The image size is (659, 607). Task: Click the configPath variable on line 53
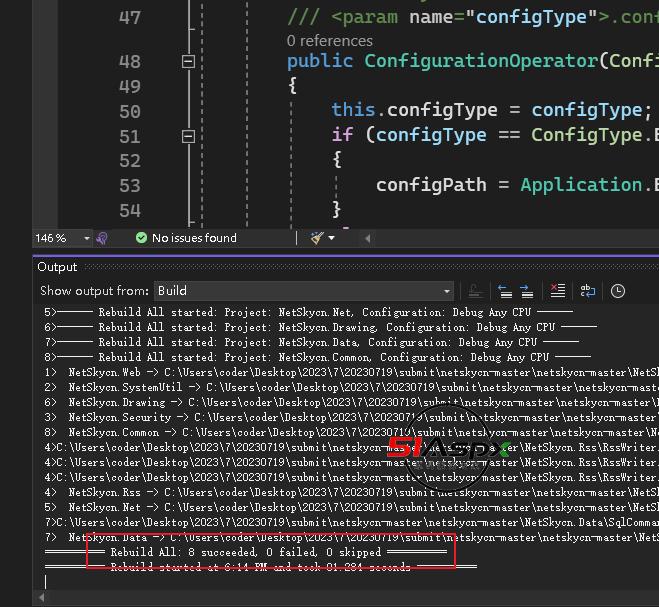coord(431,185)
